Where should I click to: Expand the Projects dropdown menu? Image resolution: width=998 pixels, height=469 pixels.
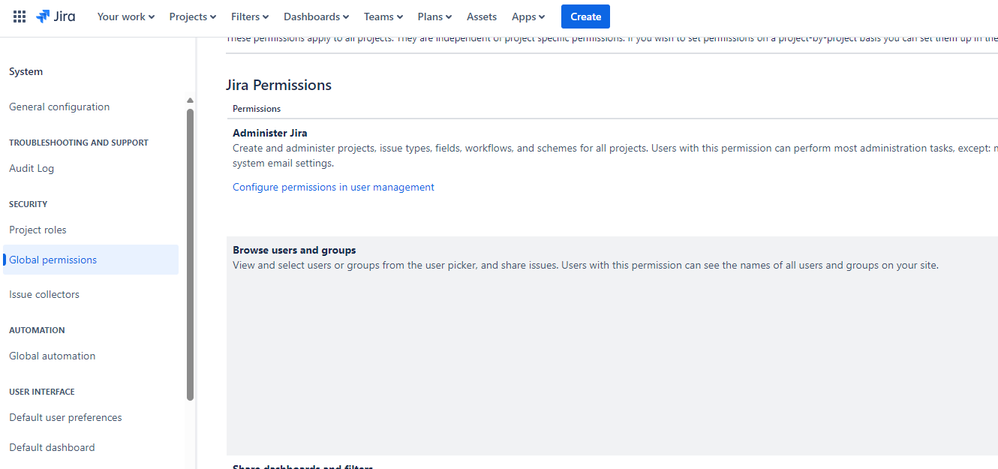tap(192, 17)
